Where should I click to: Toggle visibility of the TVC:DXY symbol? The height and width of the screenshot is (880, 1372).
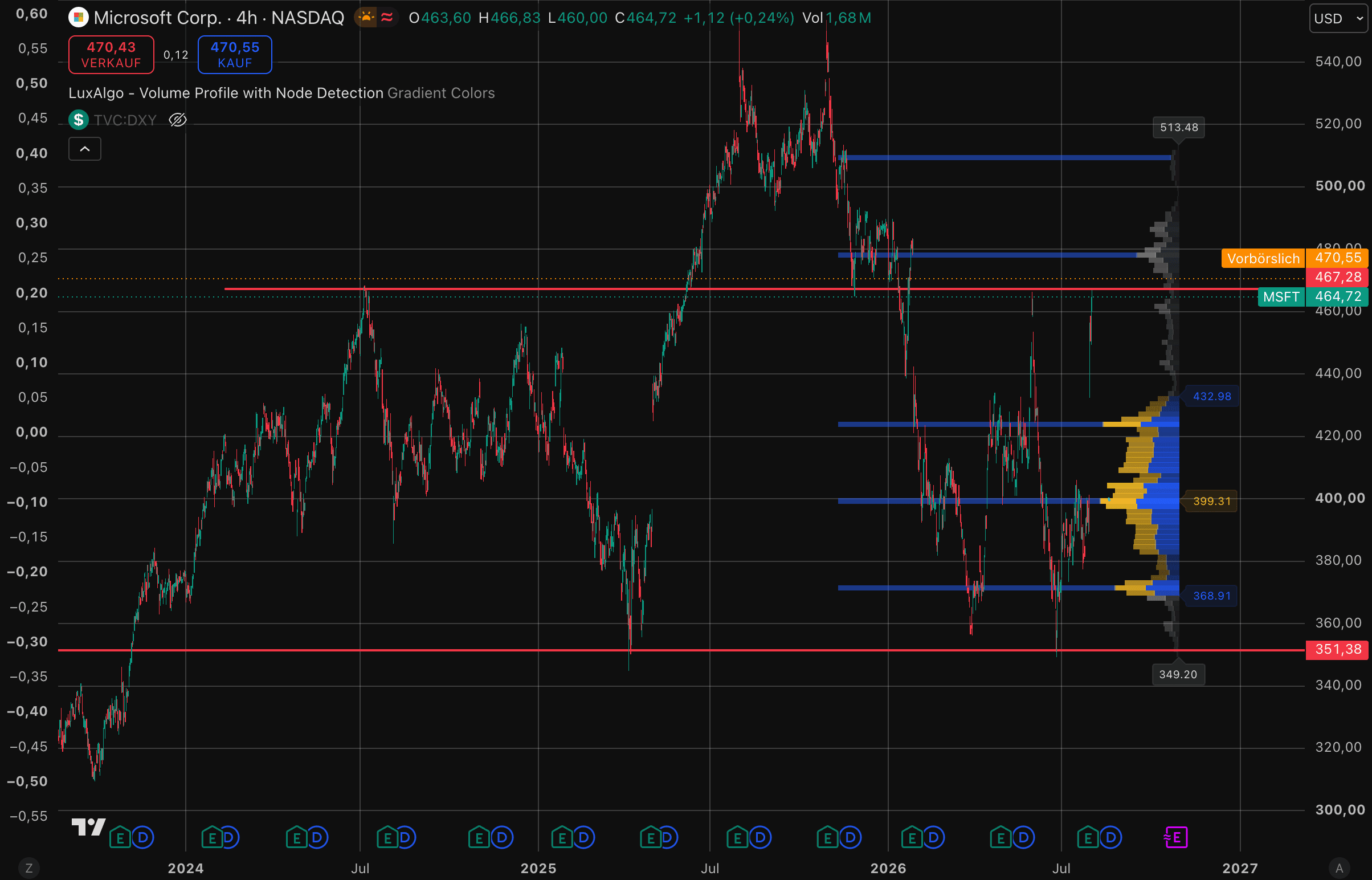point(178,120)
